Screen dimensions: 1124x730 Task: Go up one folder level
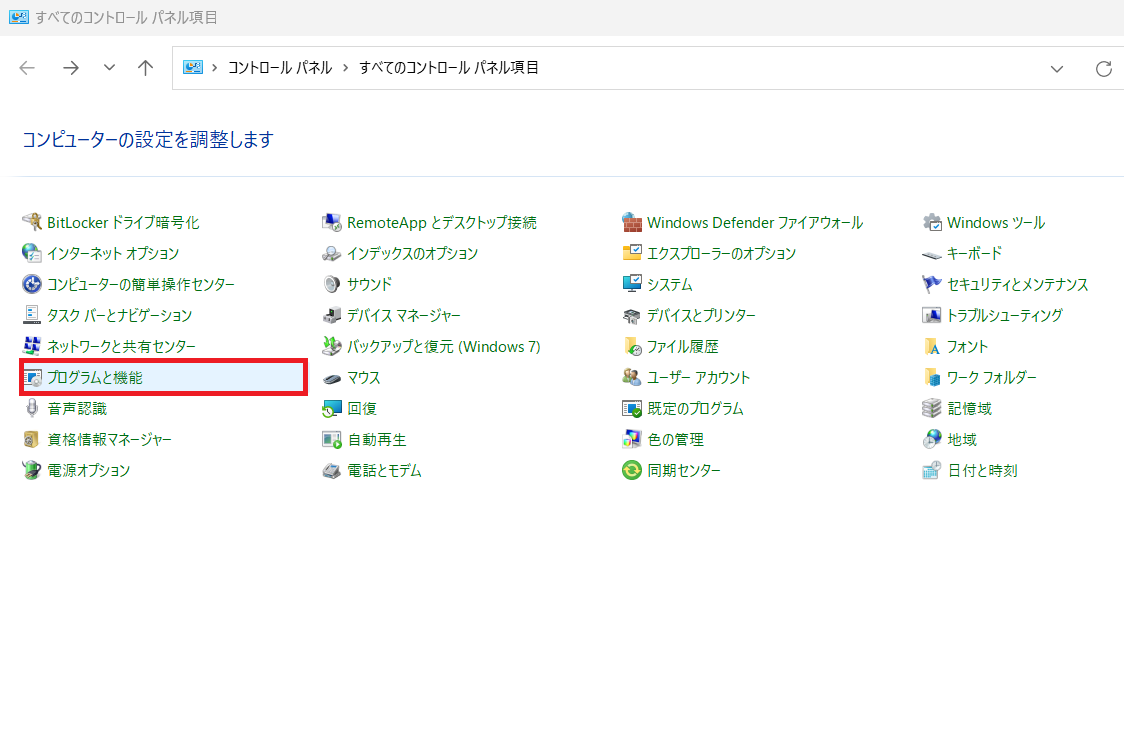pyautogui.click(x=146, y=68)
